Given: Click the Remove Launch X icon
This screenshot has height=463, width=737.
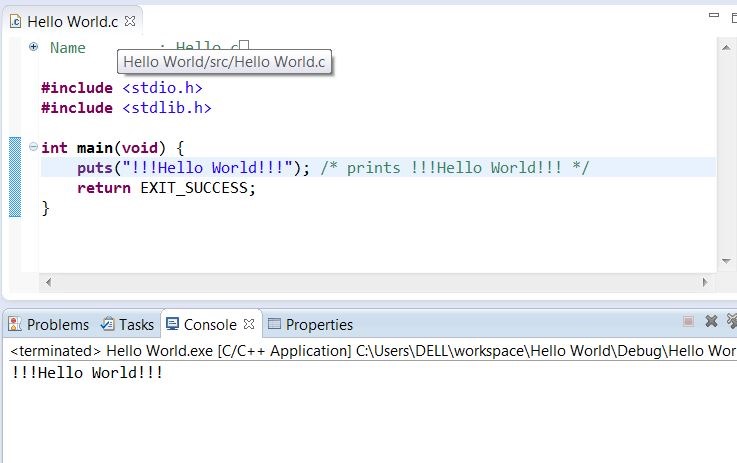Looking at the screenshot, I should click(x=712, y=322).
